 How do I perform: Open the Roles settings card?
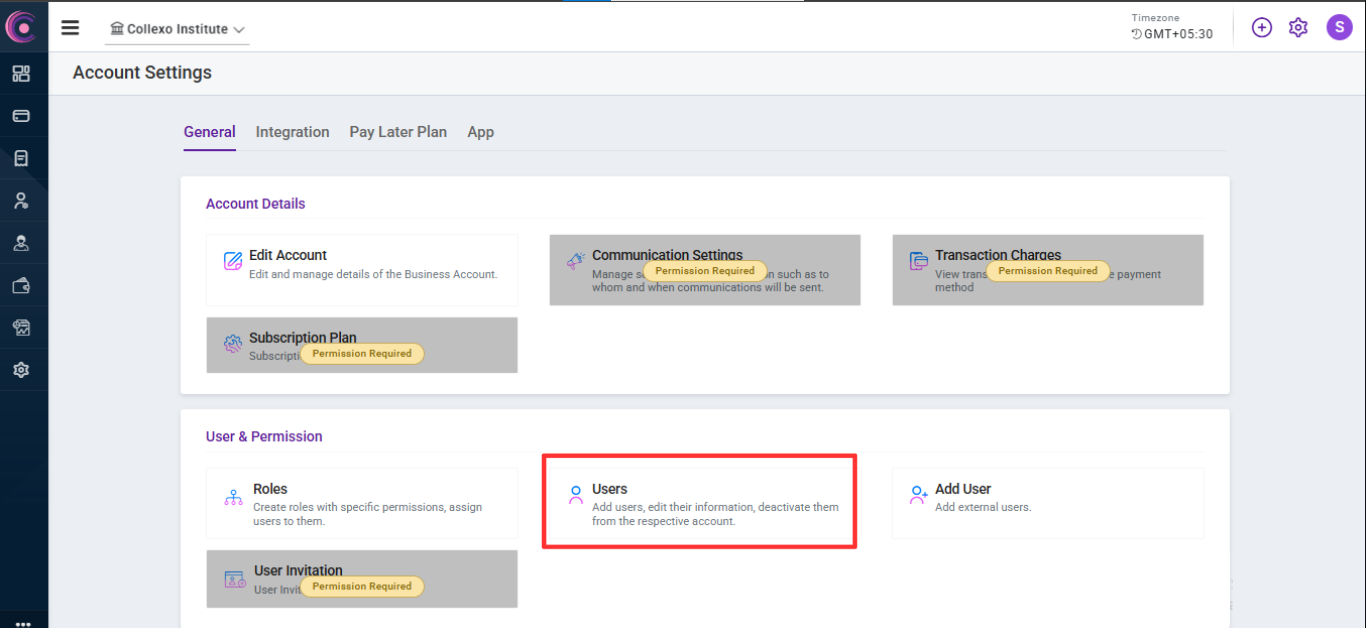coord(362,503)
